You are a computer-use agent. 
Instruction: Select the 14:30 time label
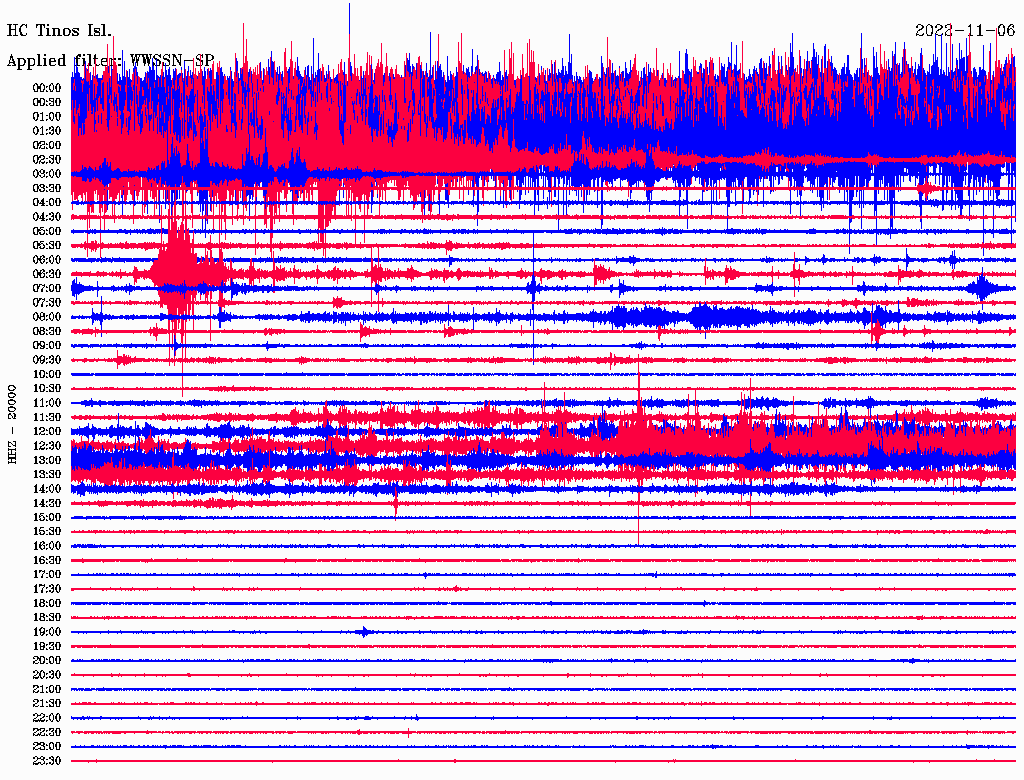tap(47, 504)
